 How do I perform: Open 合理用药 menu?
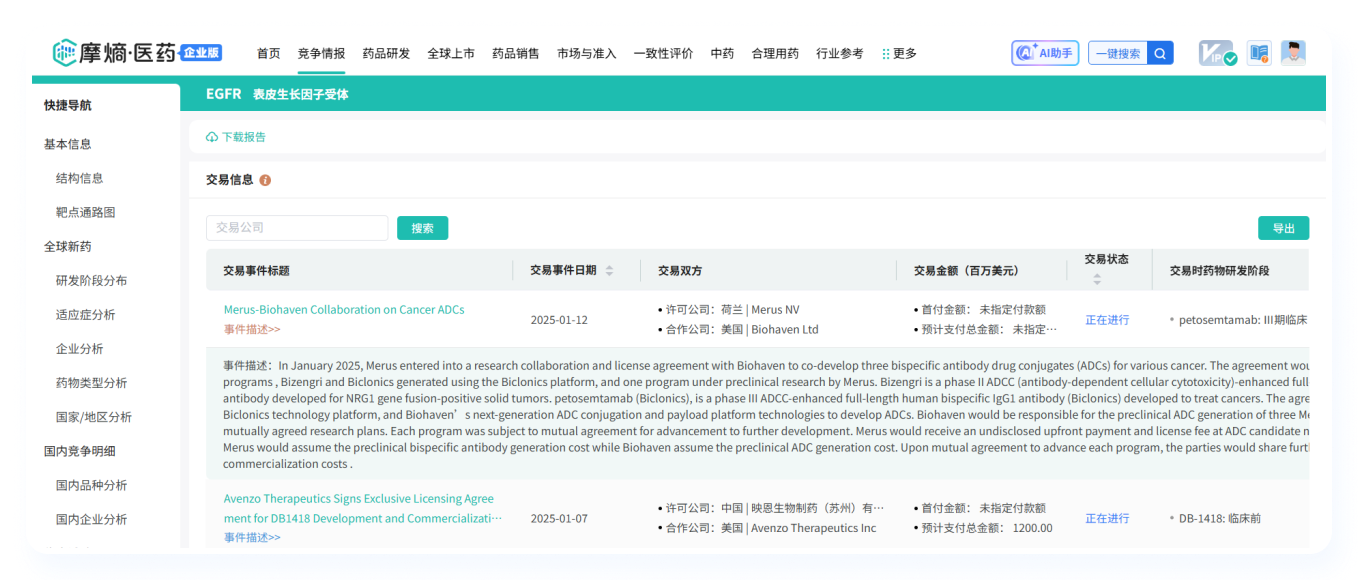point(775,54)
